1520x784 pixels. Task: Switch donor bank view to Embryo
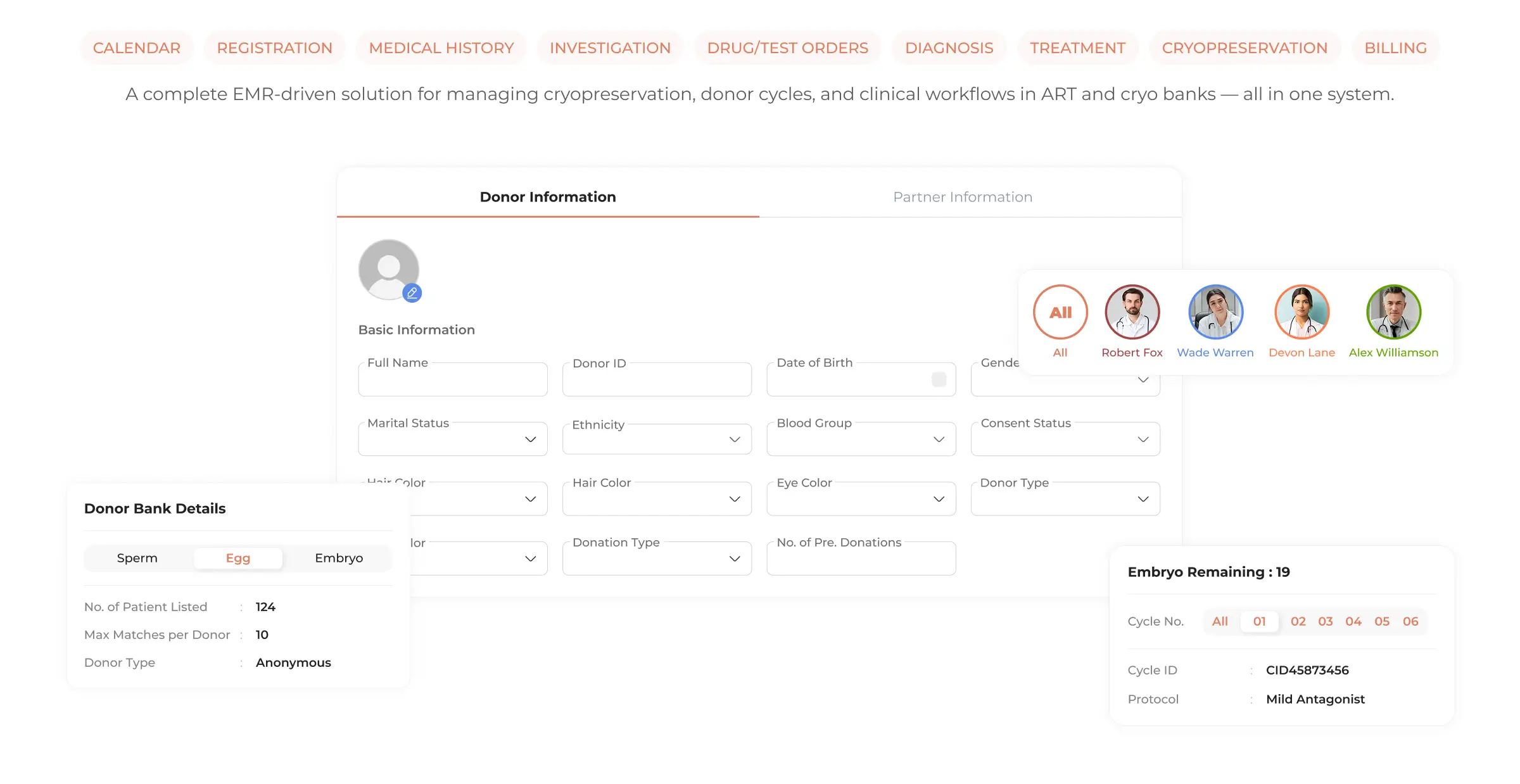click(339, 558)
